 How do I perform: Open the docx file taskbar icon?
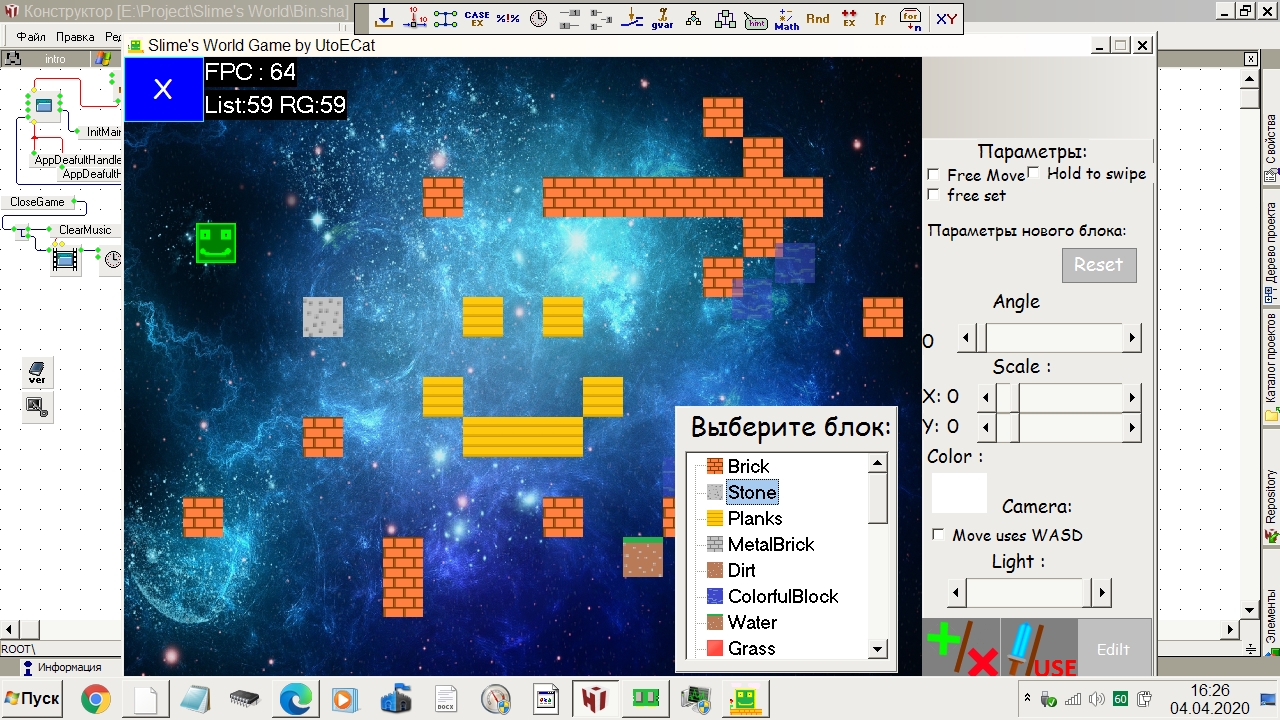tap(446, 699)
